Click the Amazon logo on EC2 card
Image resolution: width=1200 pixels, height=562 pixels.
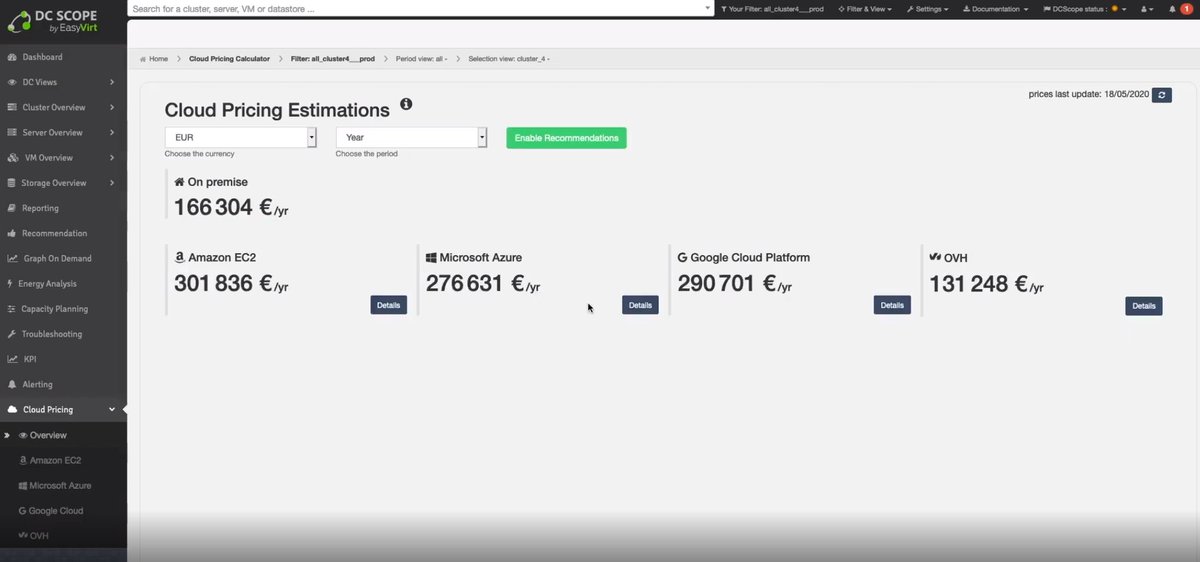pos(179,257)
